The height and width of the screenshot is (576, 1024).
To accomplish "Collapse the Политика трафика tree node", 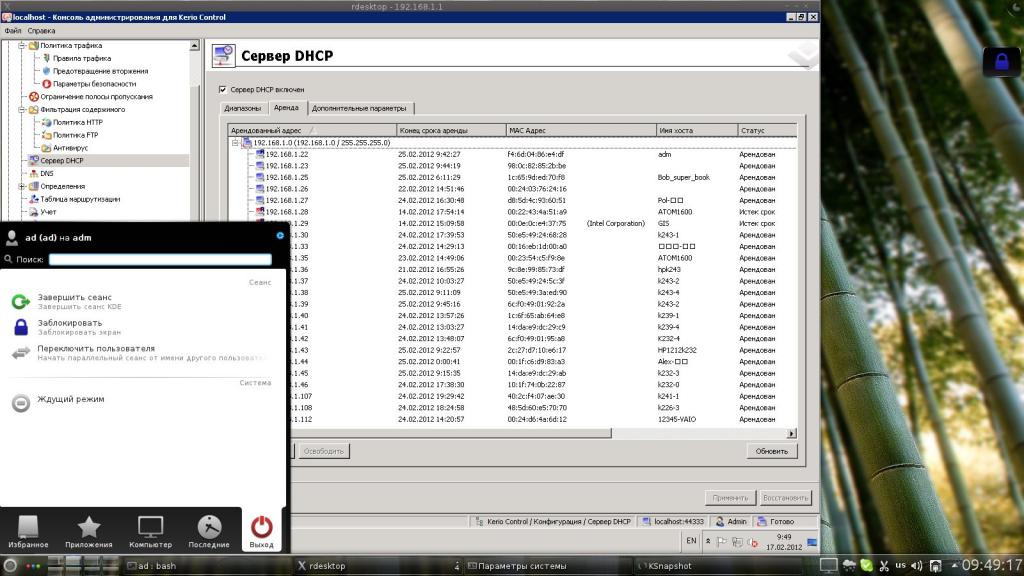I will tap(22, 46).
